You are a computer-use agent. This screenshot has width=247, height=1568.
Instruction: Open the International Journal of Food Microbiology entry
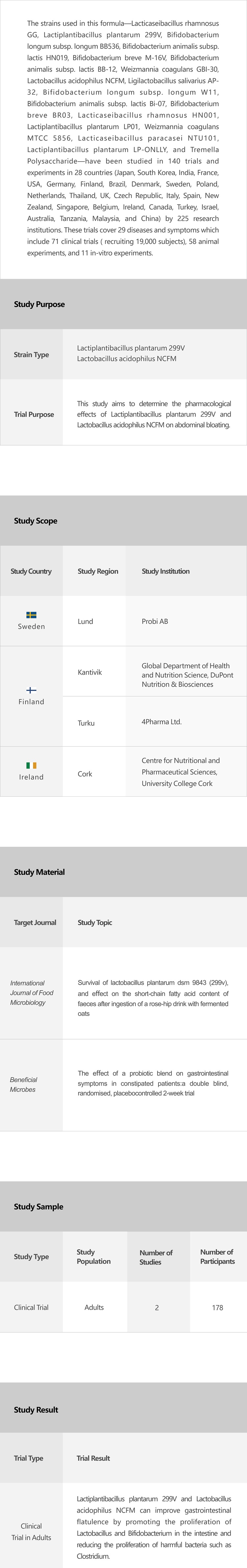click(32, 992)
